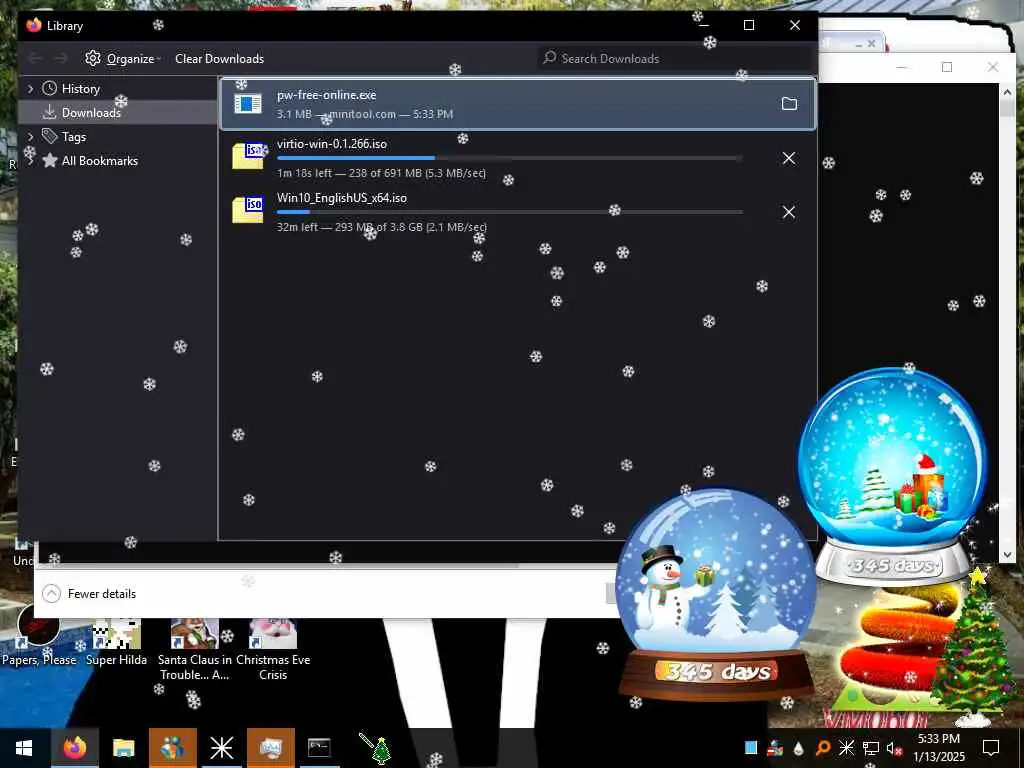Click the Library back arrow

point(35,59)
